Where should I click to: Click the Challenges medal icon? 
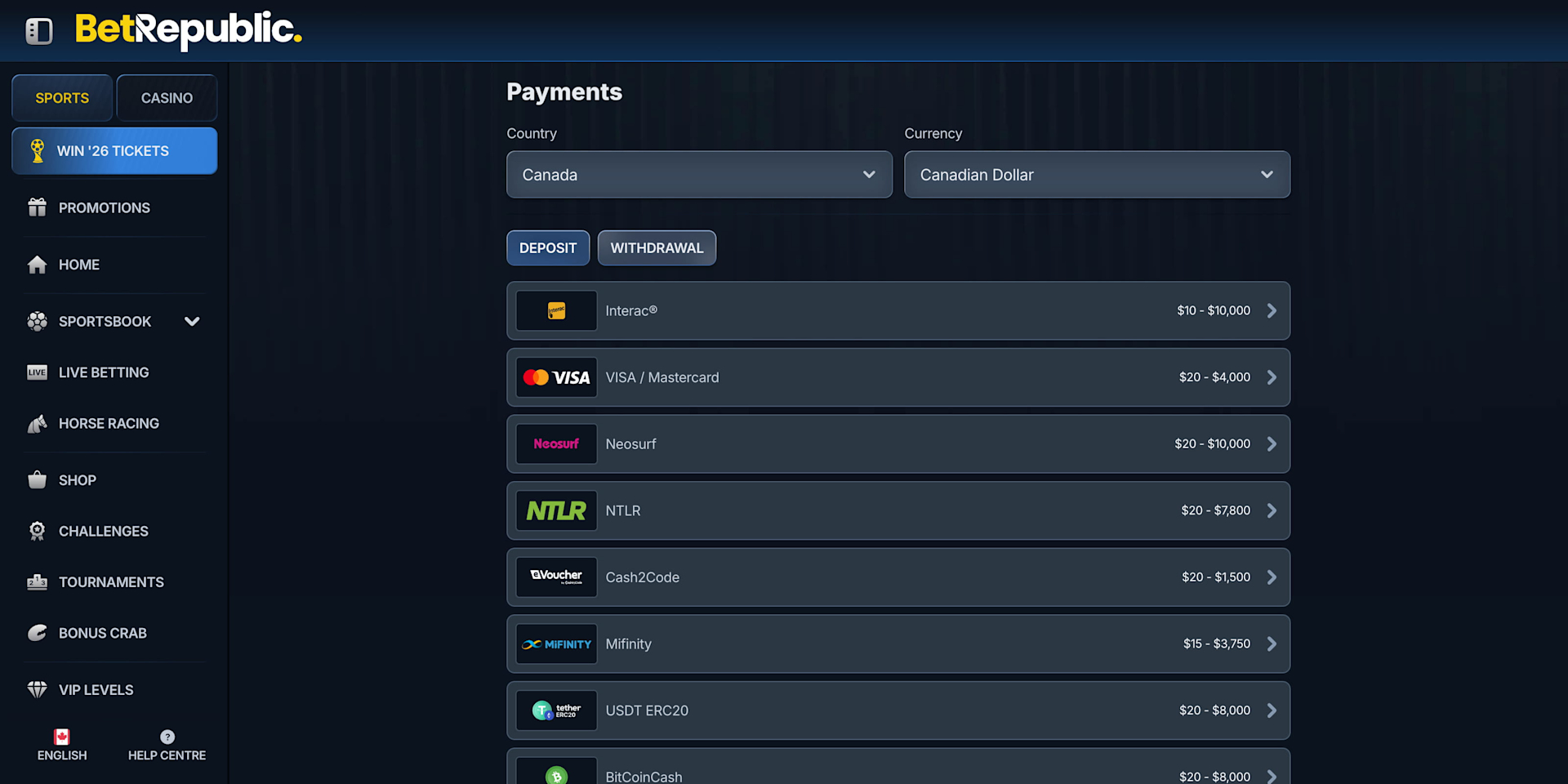[x=38, y=531]
